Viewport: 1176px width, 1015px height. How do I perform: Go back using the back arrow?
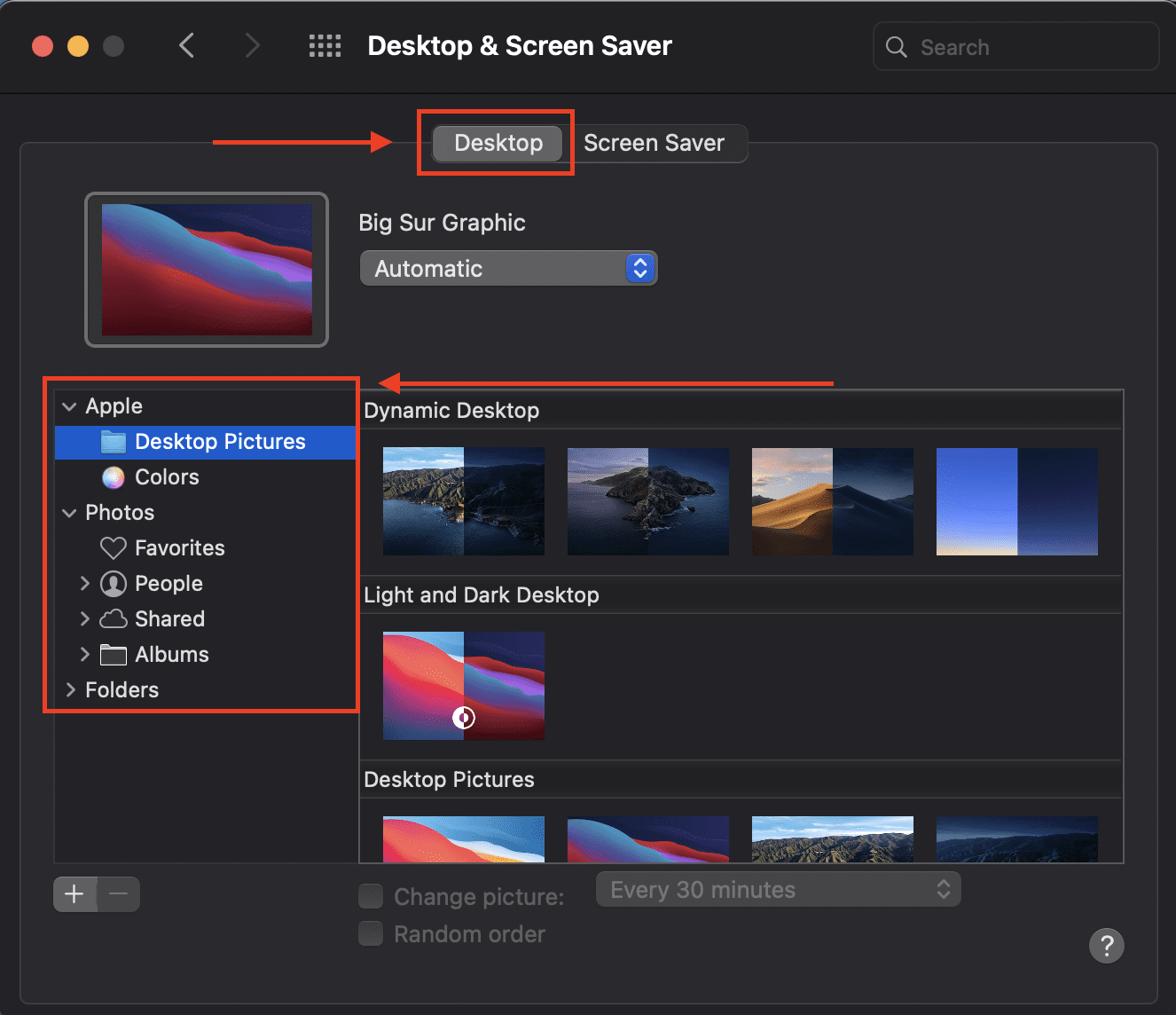186,46
